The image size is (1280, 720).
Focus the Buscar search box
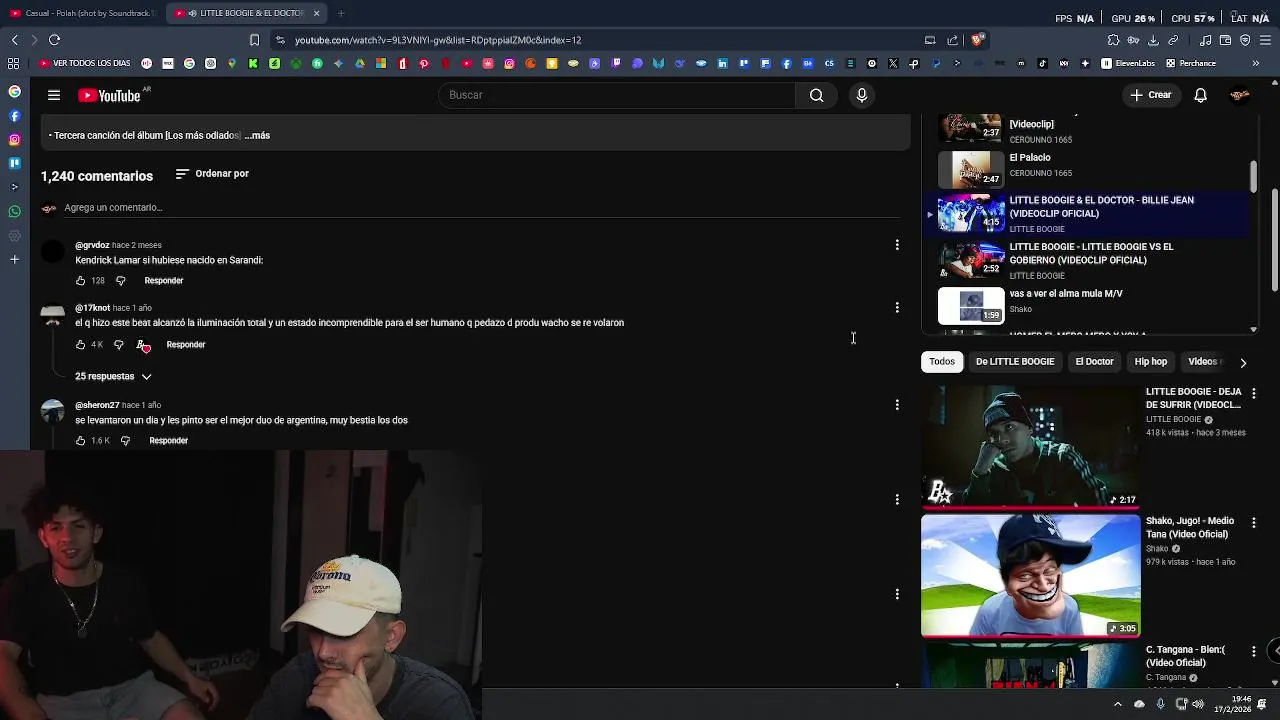tap(617, 95)
